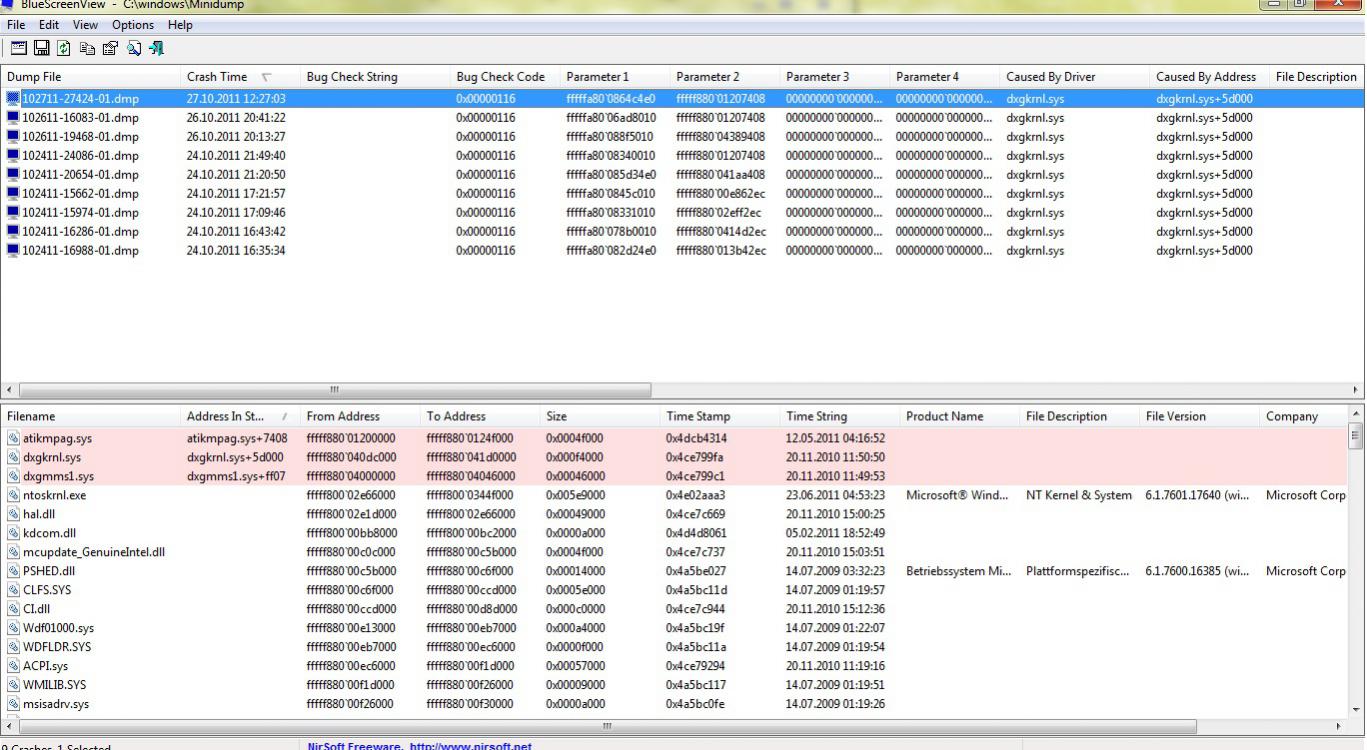Open the Edit menu
This screenshot has height=750, width=1367.
pos(49,25)
